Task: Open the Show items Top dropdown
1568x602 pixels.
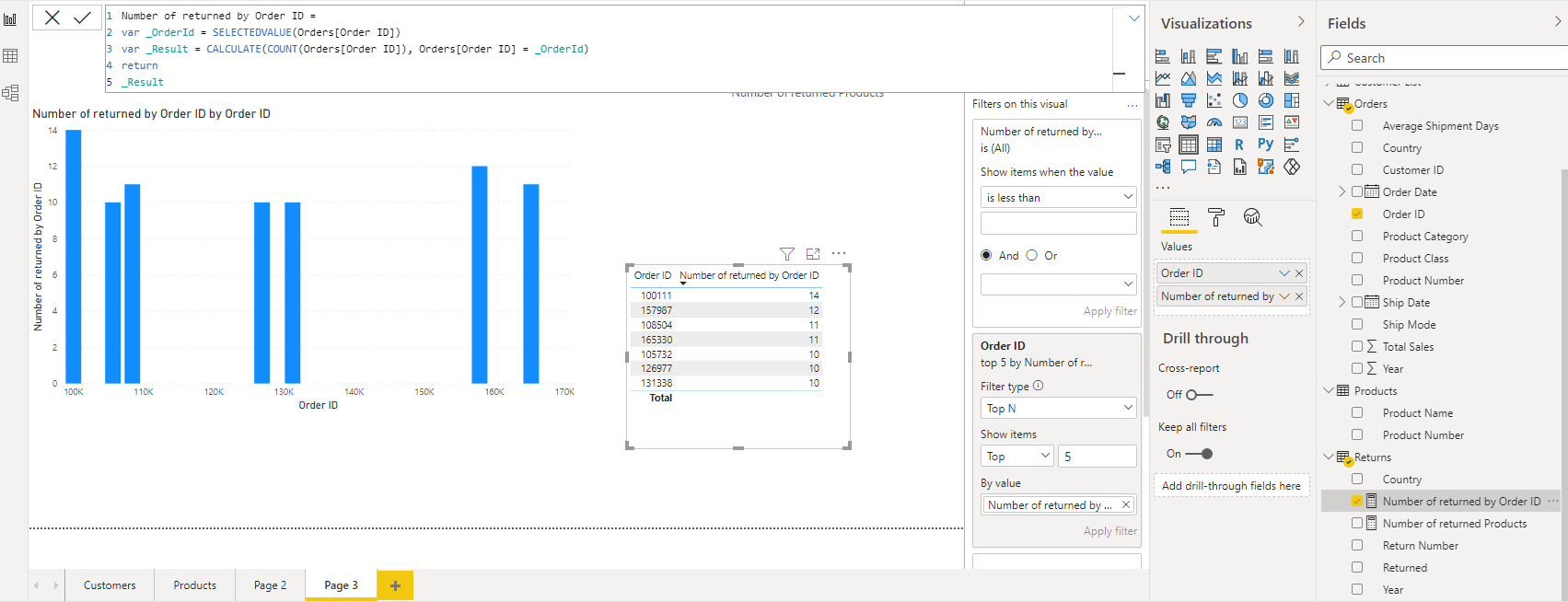Action: pyautogui.click(x=1017, y=456)
